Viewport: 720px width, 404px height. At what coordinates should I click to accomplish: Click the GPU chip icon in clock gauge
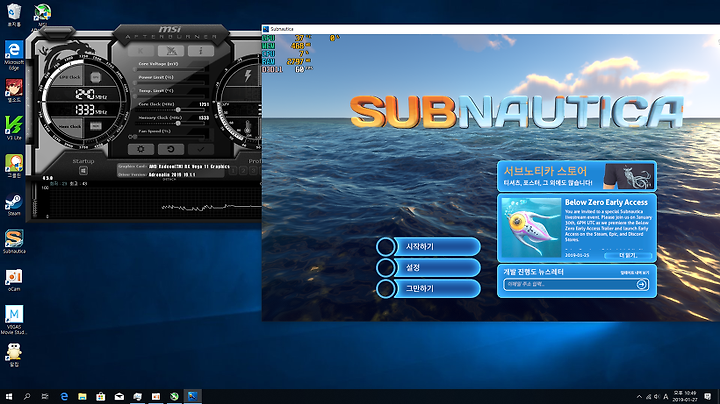pyautogui.click(x=96, y=78)
